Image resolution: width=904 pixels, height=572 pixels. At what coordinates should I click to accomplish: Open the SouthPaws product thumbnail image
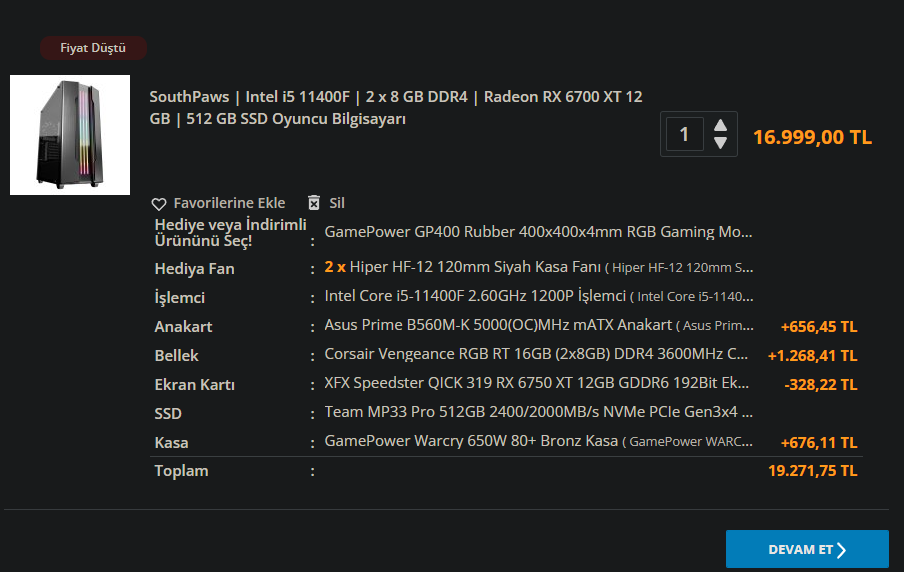point(70,135)
